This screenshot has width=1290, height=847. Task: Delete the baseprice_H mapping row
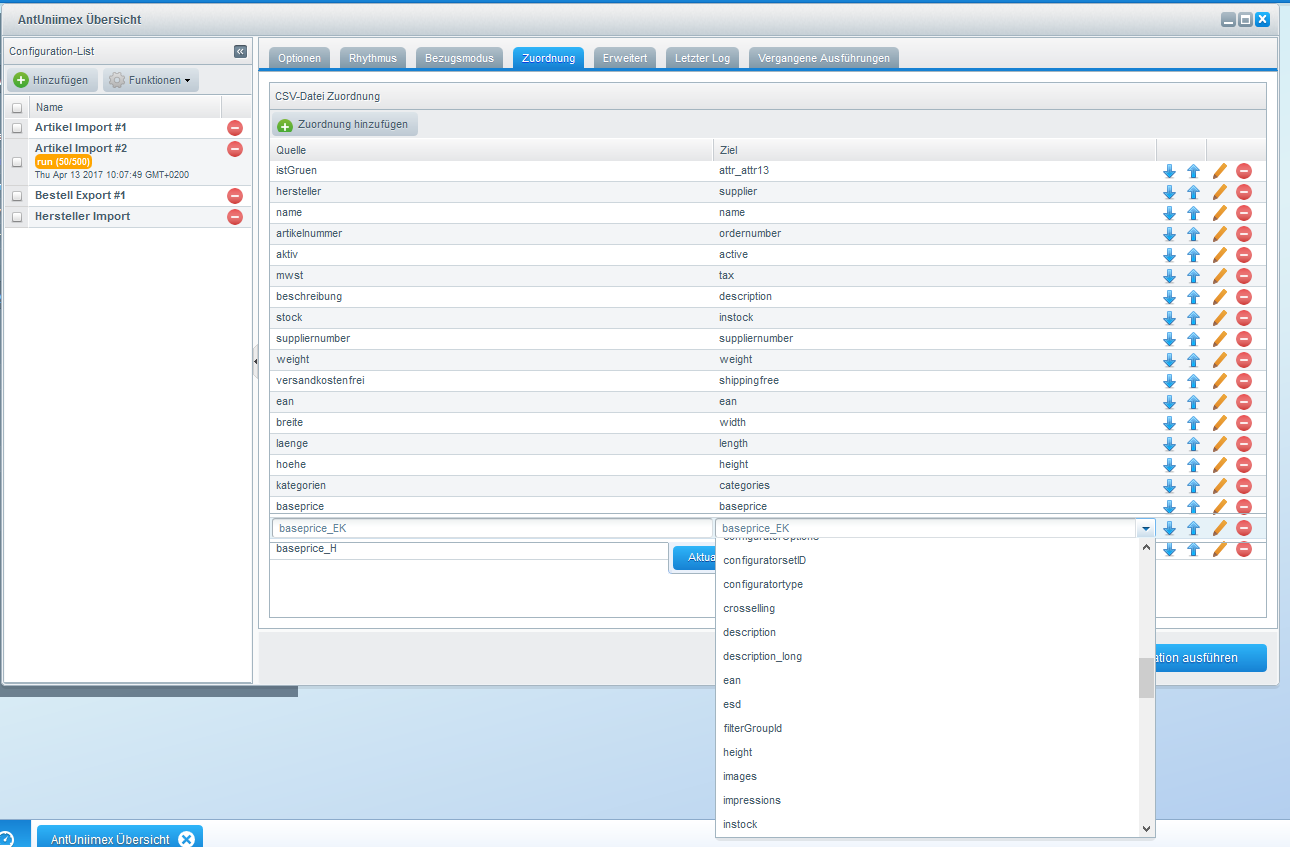point(1244,549)
